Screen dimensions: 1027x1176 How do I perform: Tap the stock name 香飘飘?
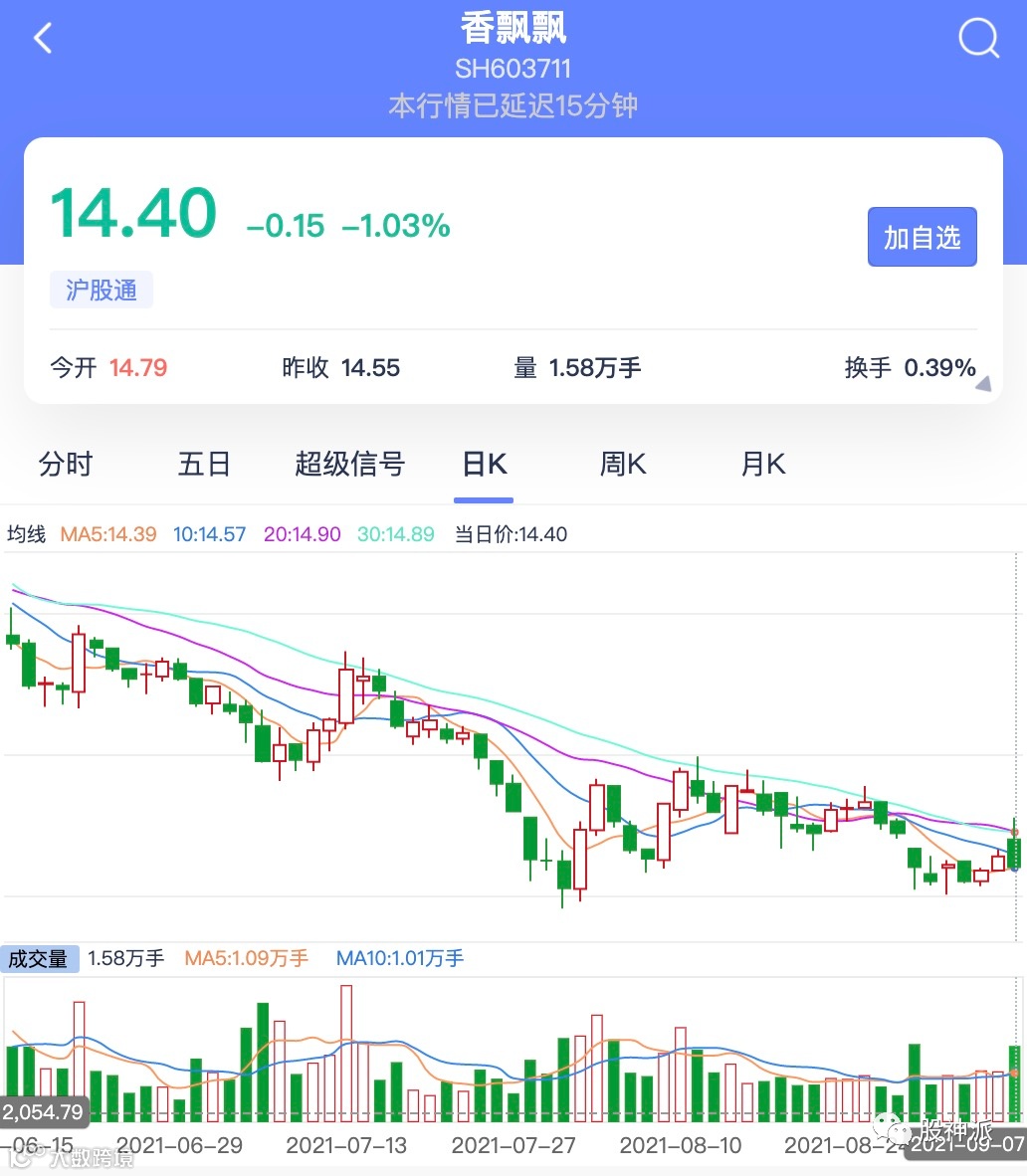[513, 29]
